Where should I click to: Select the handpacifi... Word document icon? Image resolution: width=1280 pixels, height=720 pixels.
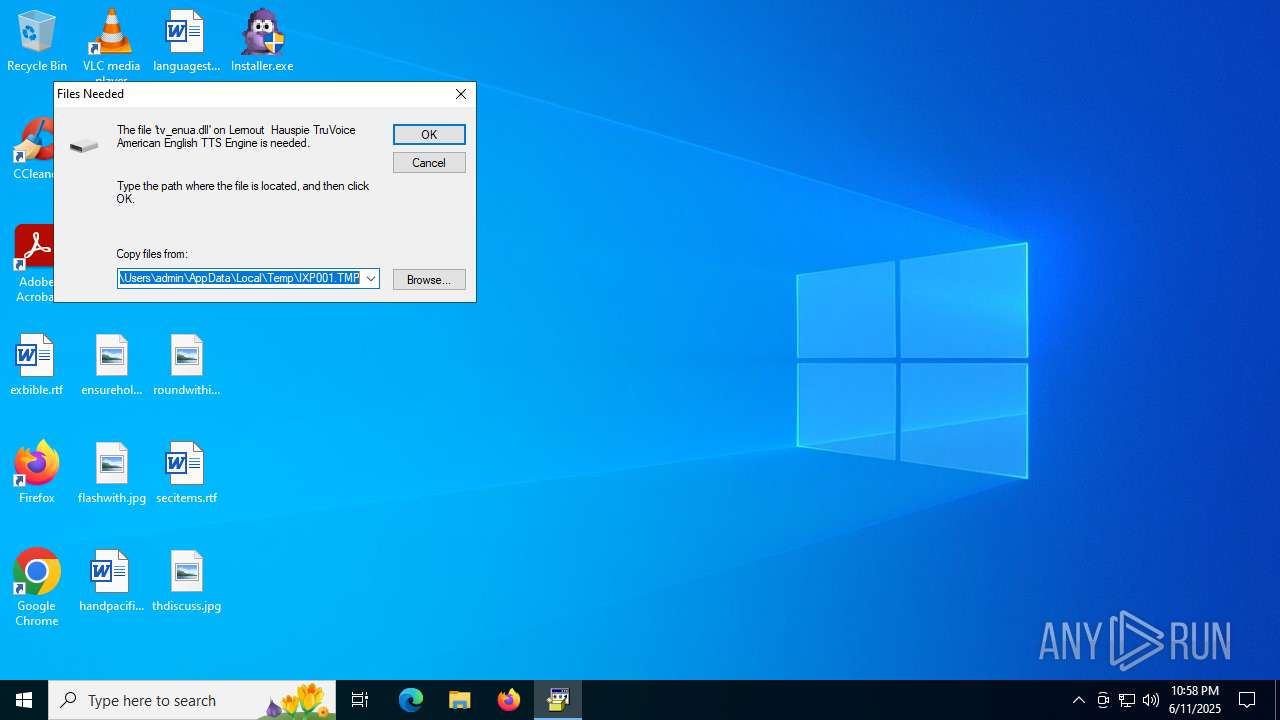click(x=111, y=581)
